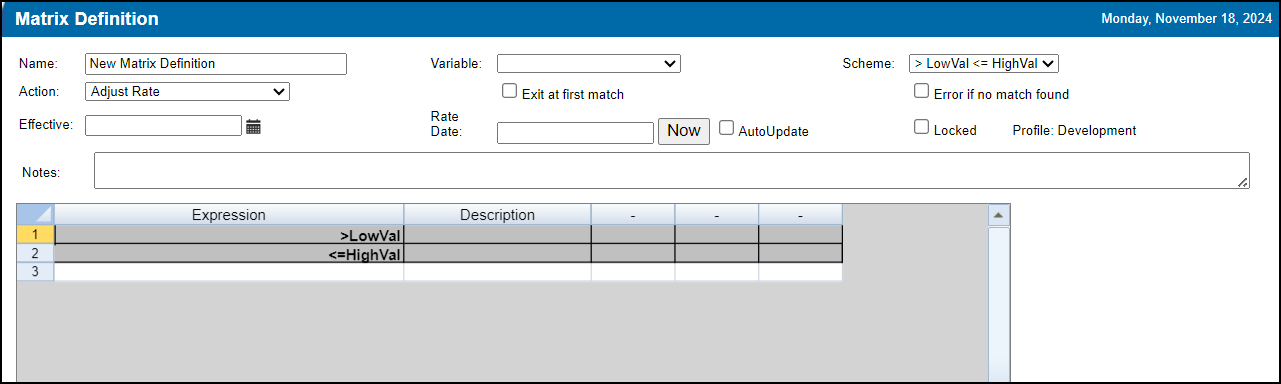Select row 3 header

pyautogui.click(x=36, y=272)
